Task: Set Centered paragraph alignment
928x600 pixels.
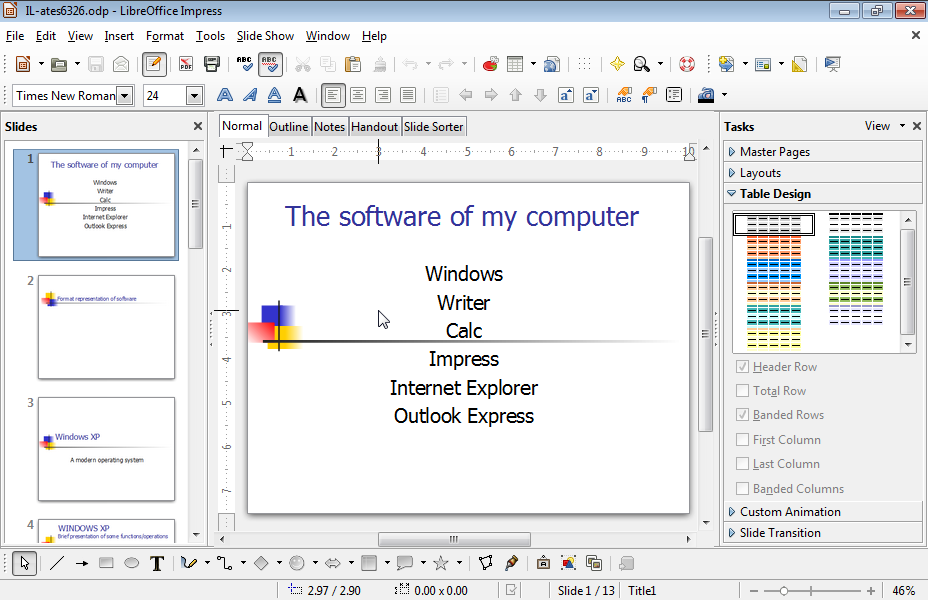Action: tap(358, 95)
